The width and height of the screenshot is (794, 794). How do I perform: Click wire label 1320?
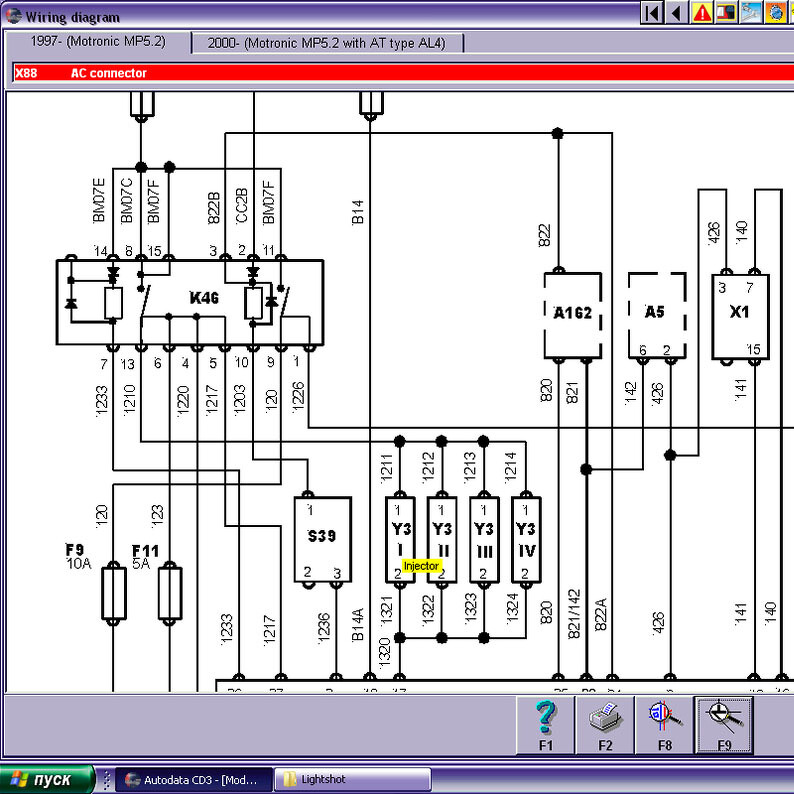tap(385, 653)
